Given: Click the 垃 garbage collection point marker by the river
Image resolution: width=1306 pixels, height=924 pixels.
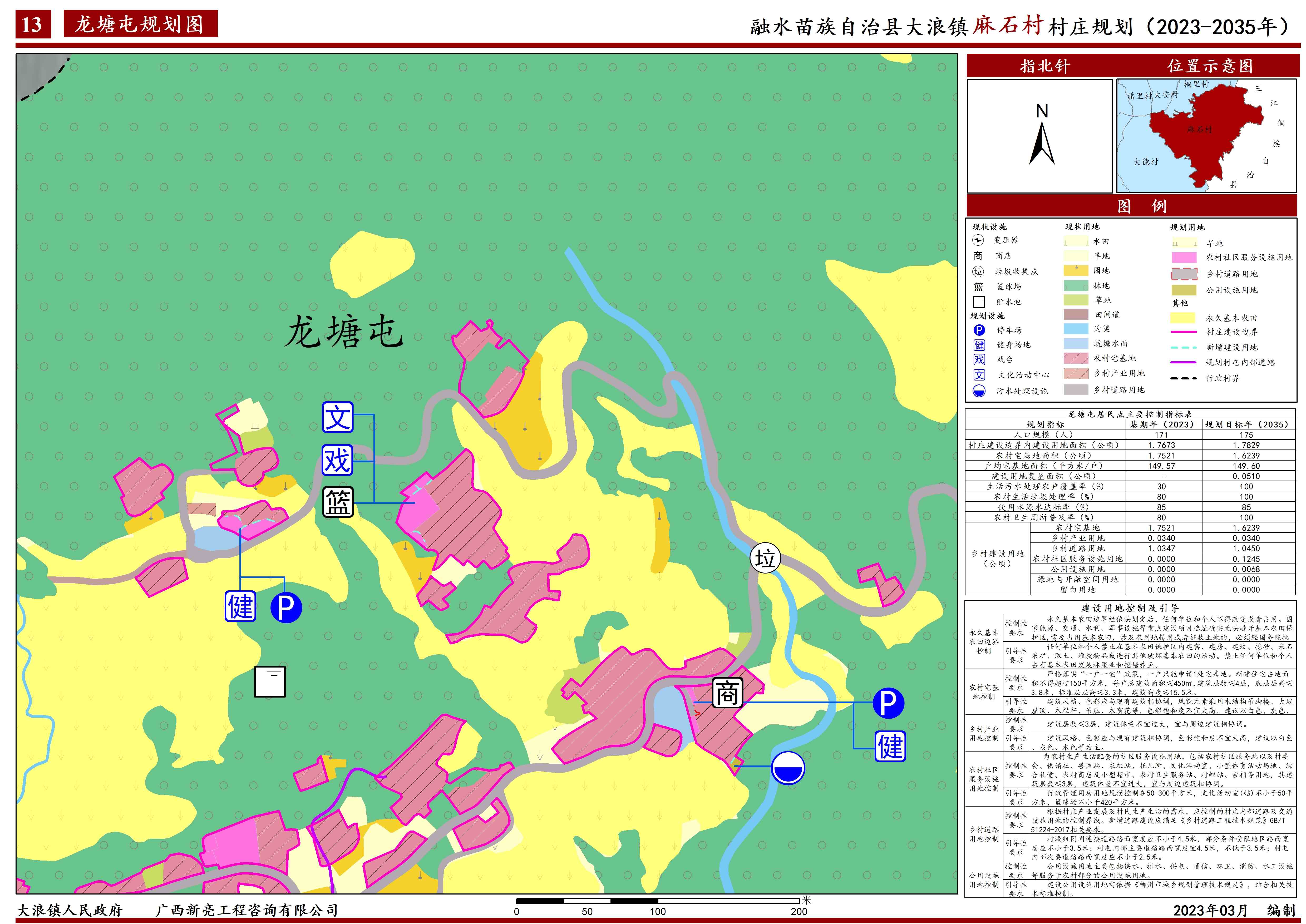Looking at the screenshot, I should coord(765,559).
